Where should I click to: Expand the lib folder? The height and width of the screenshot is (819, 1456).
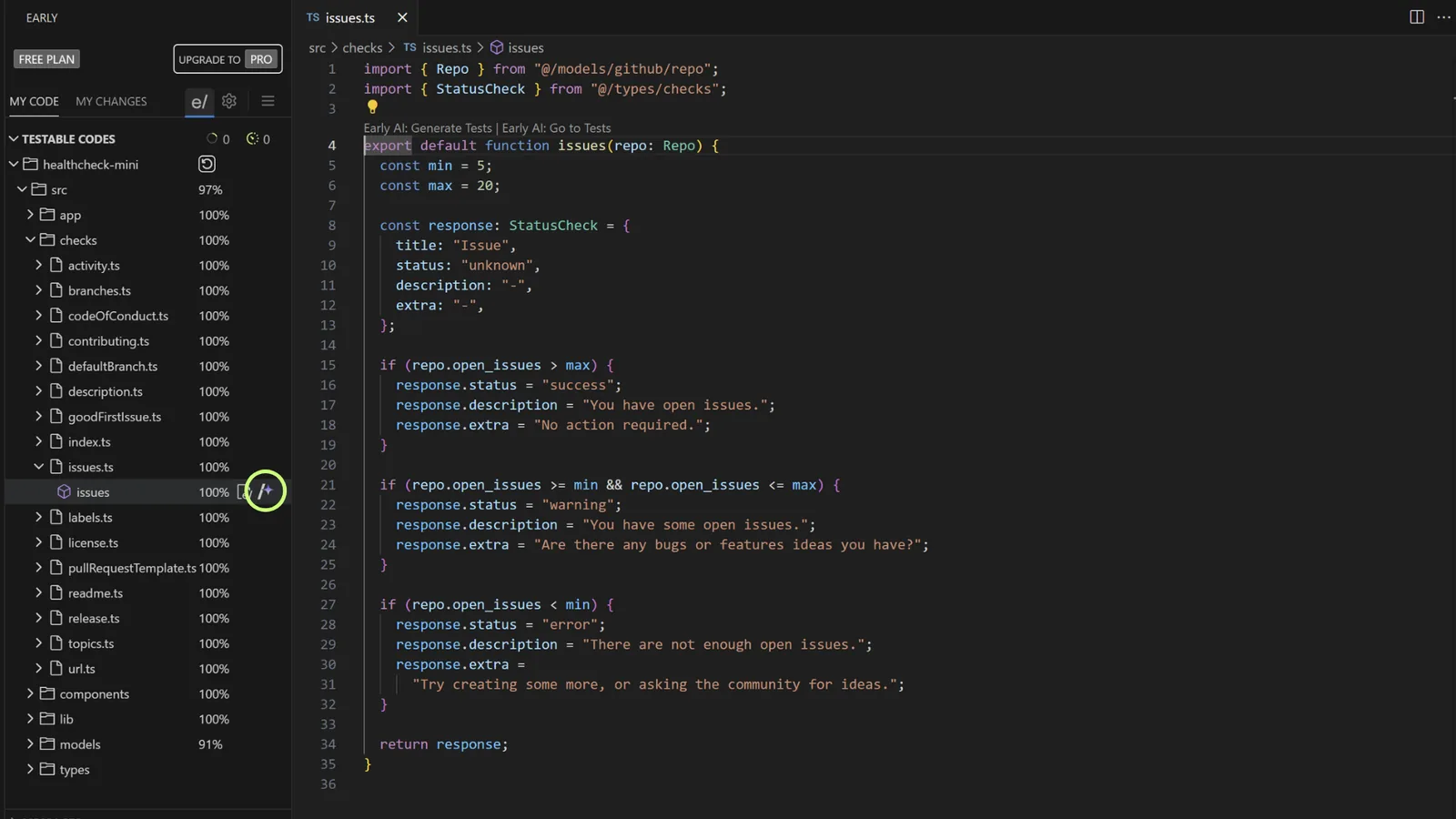coord(30,719)
